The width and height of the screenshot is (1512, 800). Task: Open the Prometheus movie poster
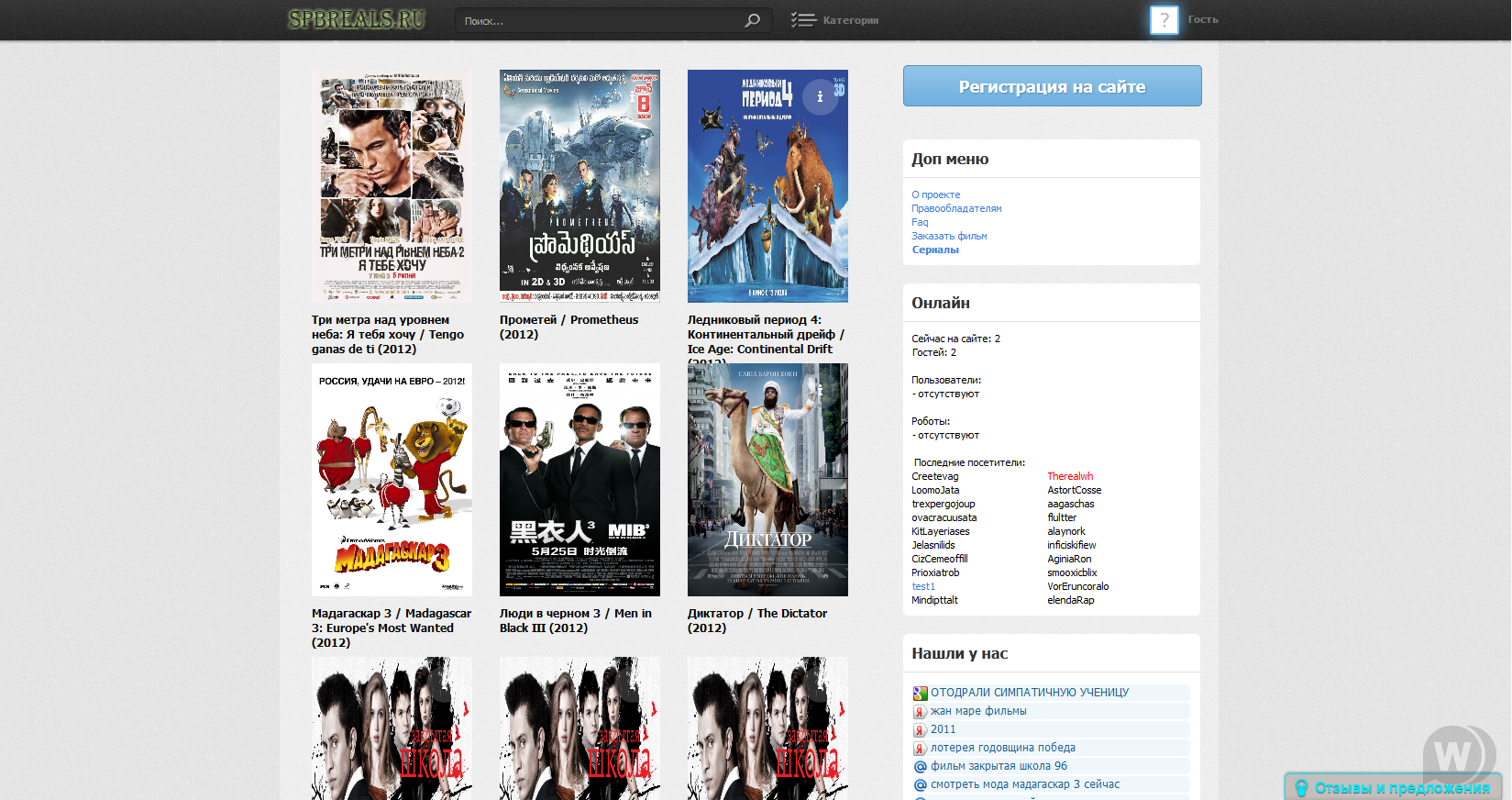(579, 186)
